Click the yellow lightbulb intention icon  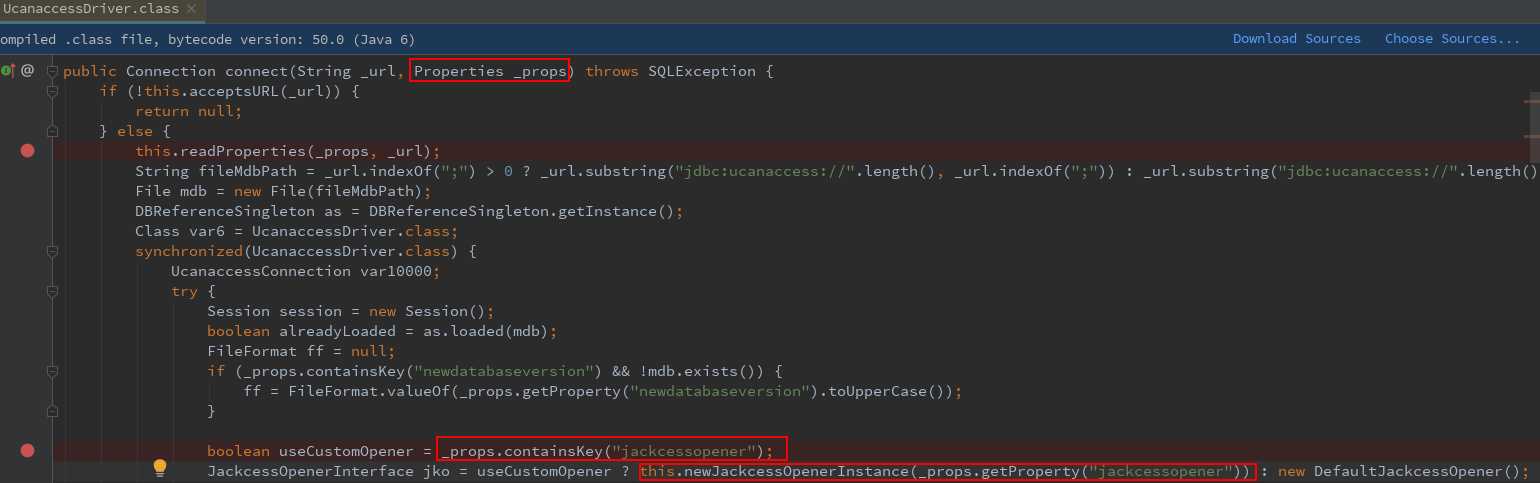tap(159, 469)
